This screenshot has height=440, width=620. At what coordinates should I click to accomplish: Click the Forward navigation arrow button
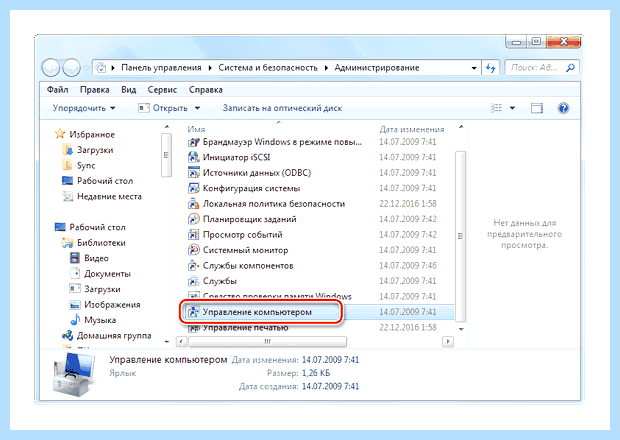(x=72, y=68)
